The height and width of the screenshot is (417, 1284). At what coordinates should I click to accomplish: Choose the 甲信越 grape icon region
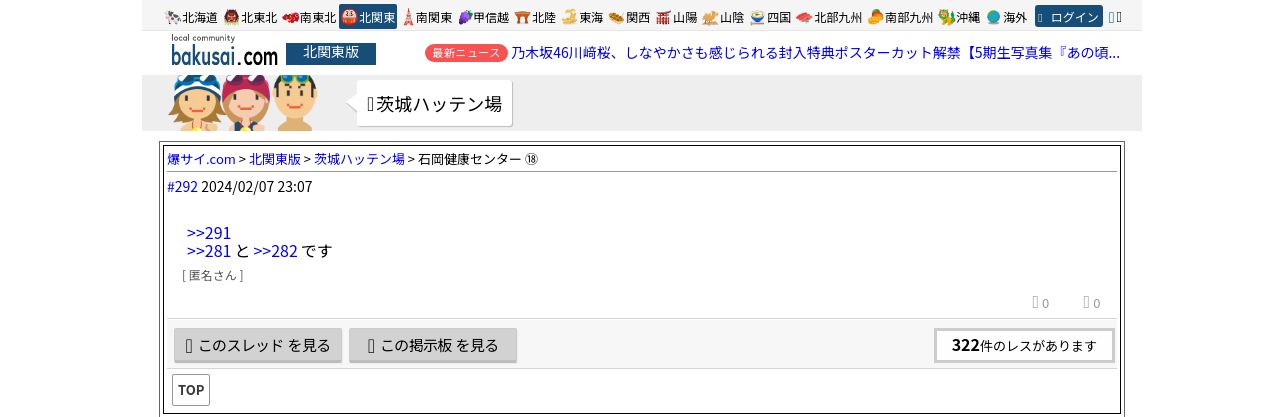[484, 17]
